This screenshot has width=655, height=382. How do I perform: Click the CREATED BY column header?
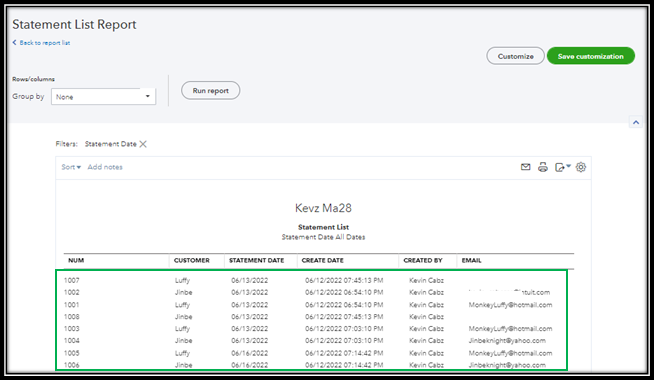[423, 260]
